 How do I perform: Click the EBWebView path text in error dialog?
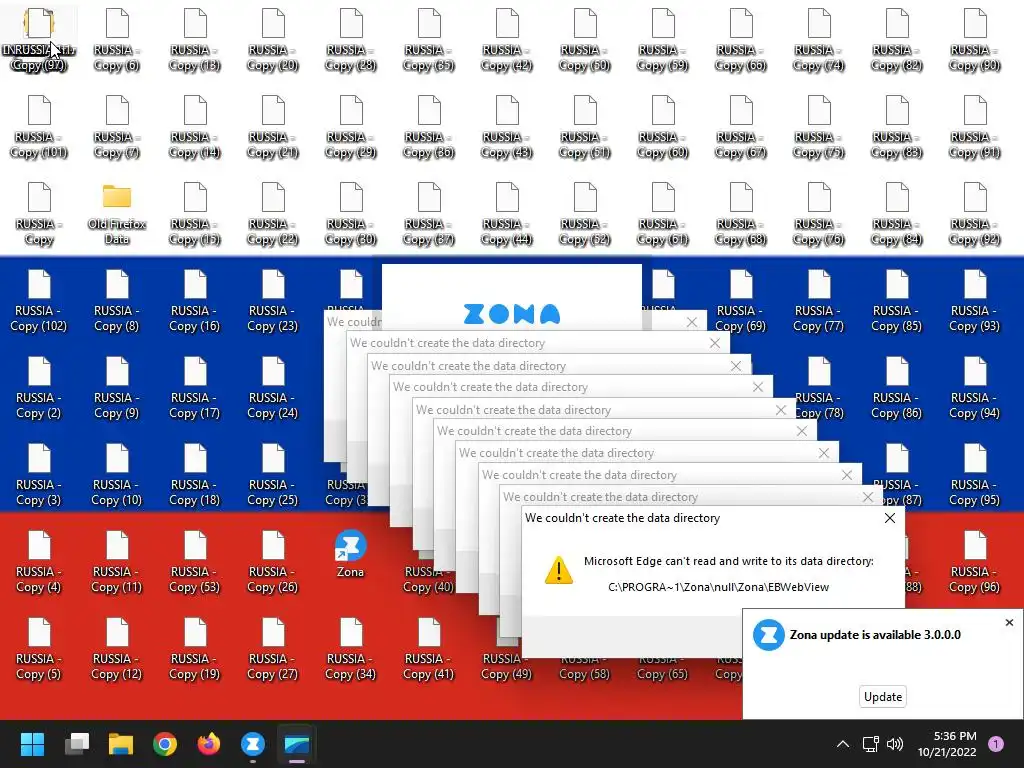[718, 587]
